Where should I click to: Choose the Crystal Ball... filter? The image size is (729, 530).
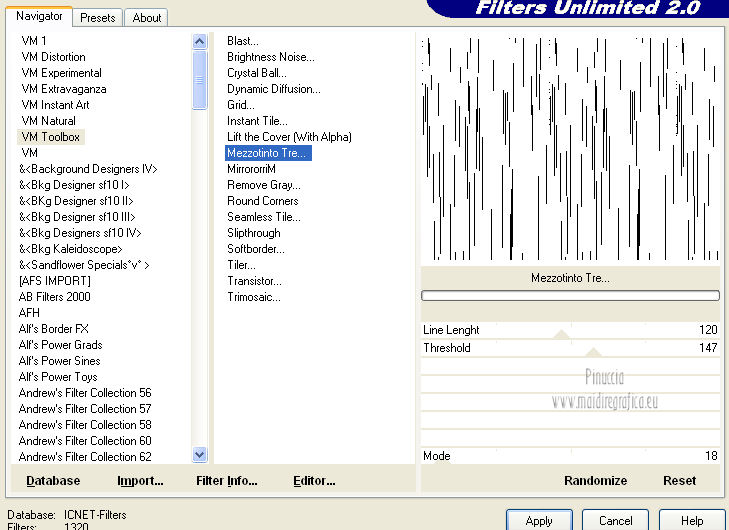pos(257,73)
